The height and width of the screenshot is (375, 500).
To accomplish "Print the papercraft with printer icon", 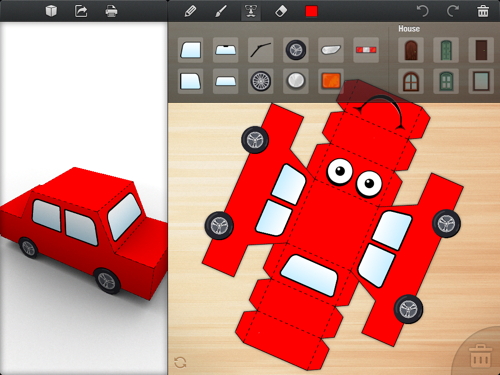I will 111,12.
